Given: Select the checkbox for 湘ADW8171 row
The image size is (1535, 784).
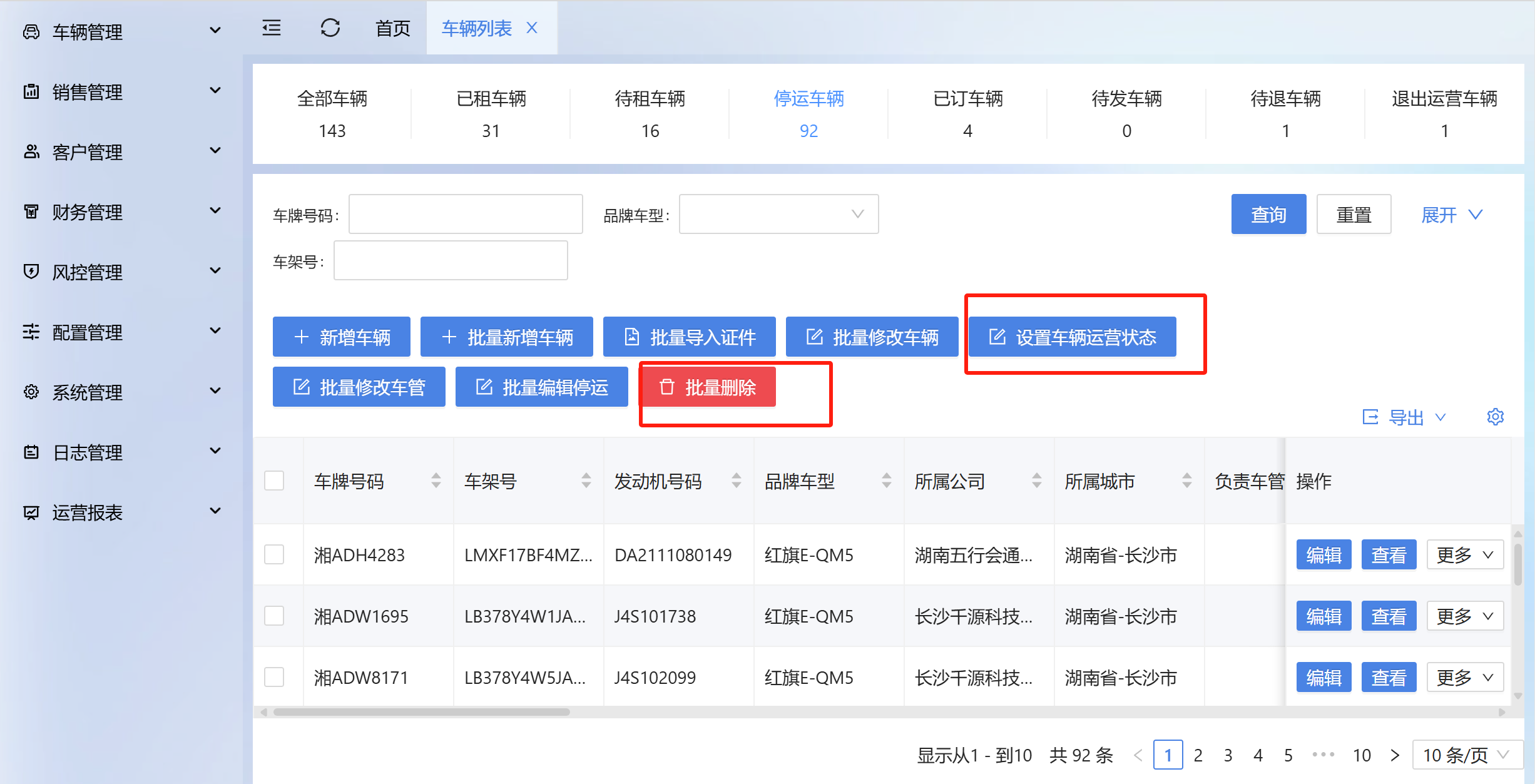Looking at the screenshot, I should [274, 677].
